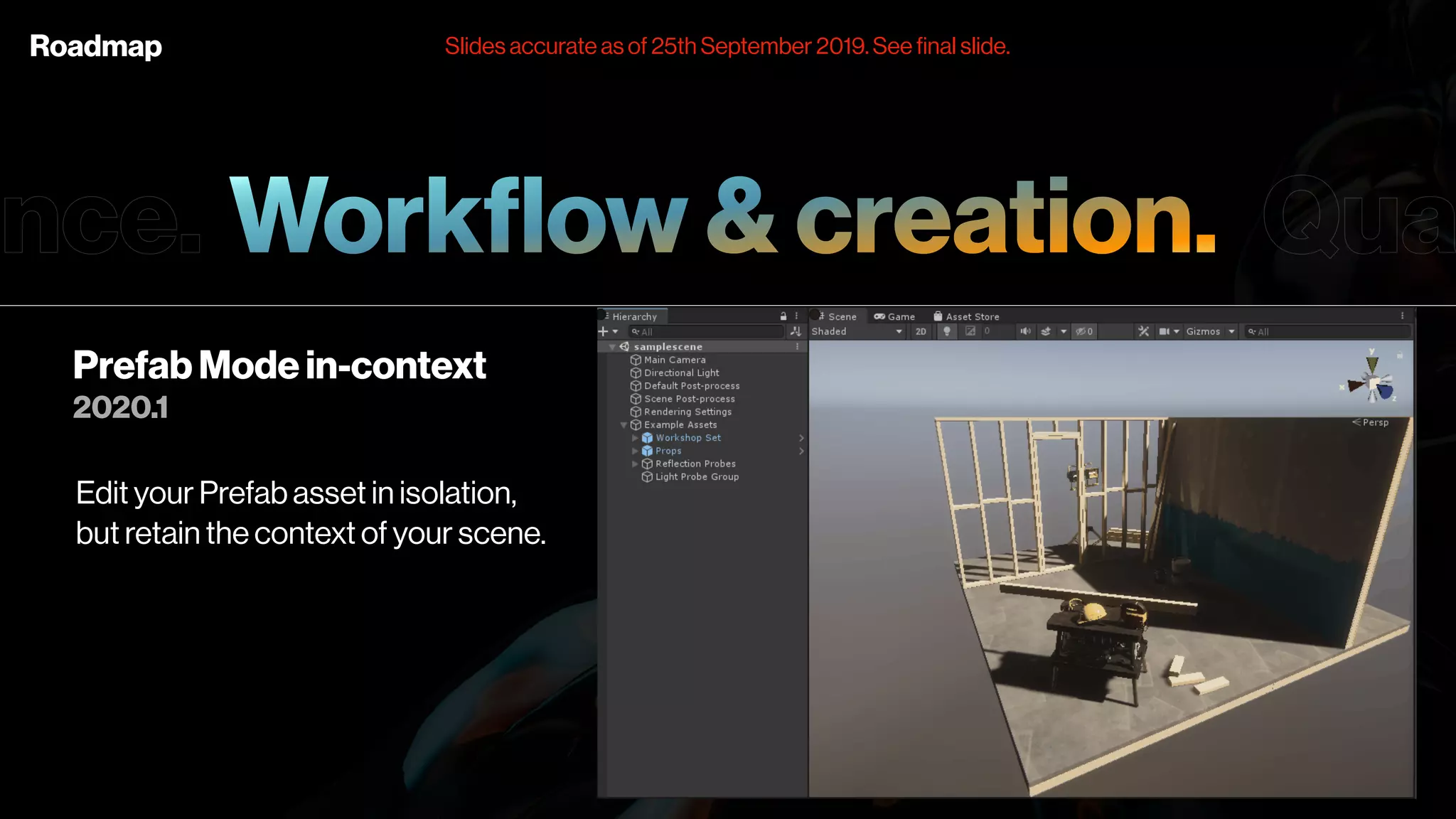This screenshot has height=819, width=1456.
Task: Click the Hierarchy search field
Action: pyautogui.click(x=707, y=332)
